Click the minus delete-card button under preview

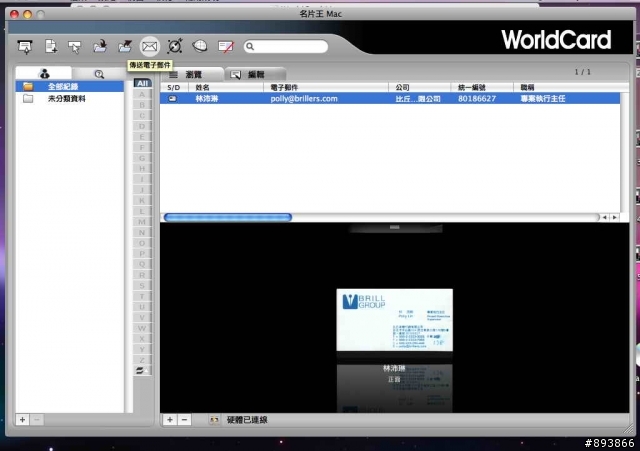[184, 420]
